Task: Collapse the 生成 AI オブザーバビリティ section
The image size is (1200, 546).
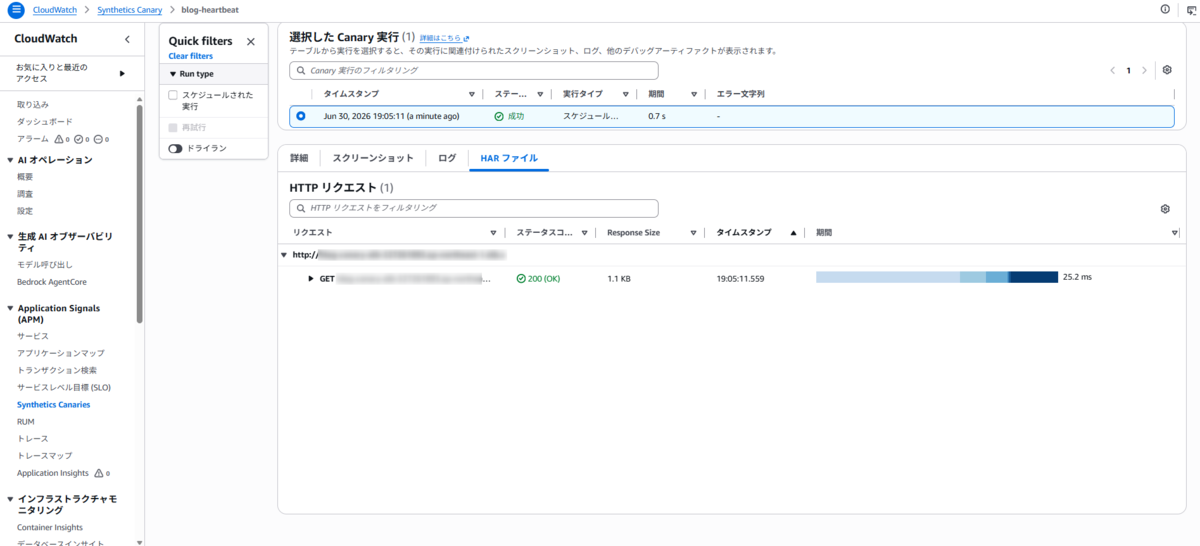Action: tap(10, 236)
